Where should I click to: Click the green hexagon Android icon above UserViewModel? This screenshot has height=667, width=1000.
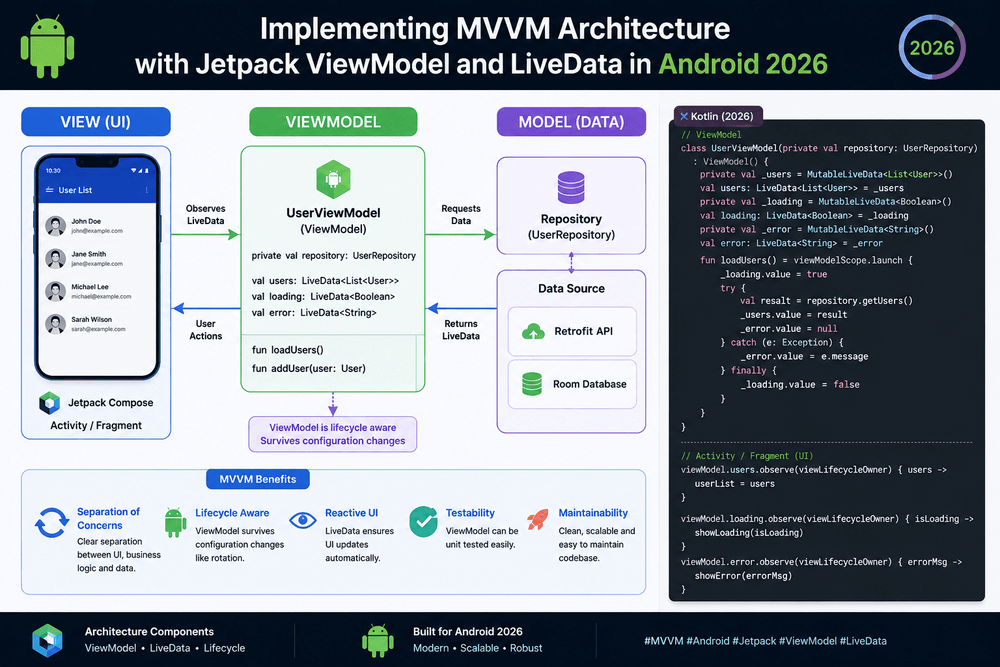[x=333, y=179]
